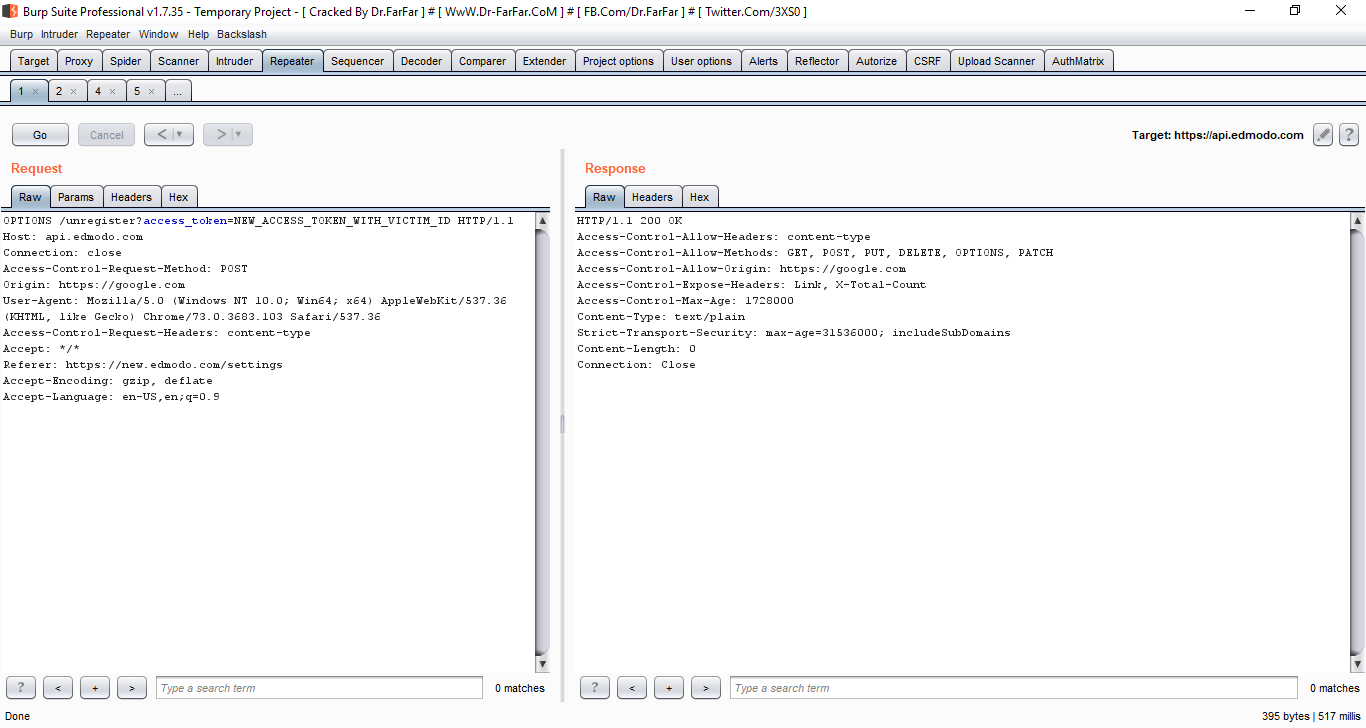
Task: Close Repeater tab 5
Action: point(151,91)
